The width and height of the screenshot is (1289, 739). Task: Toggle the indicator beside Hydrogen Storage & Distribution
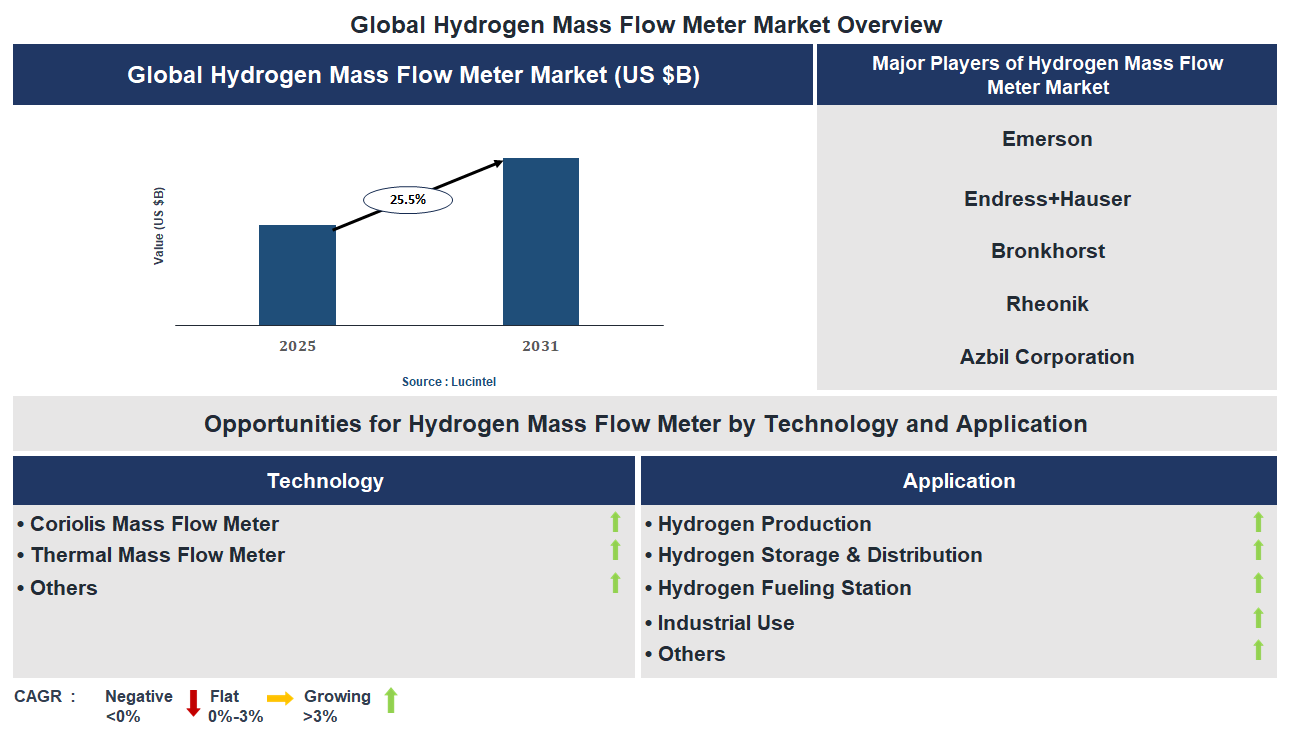(x=1258, y=554)
